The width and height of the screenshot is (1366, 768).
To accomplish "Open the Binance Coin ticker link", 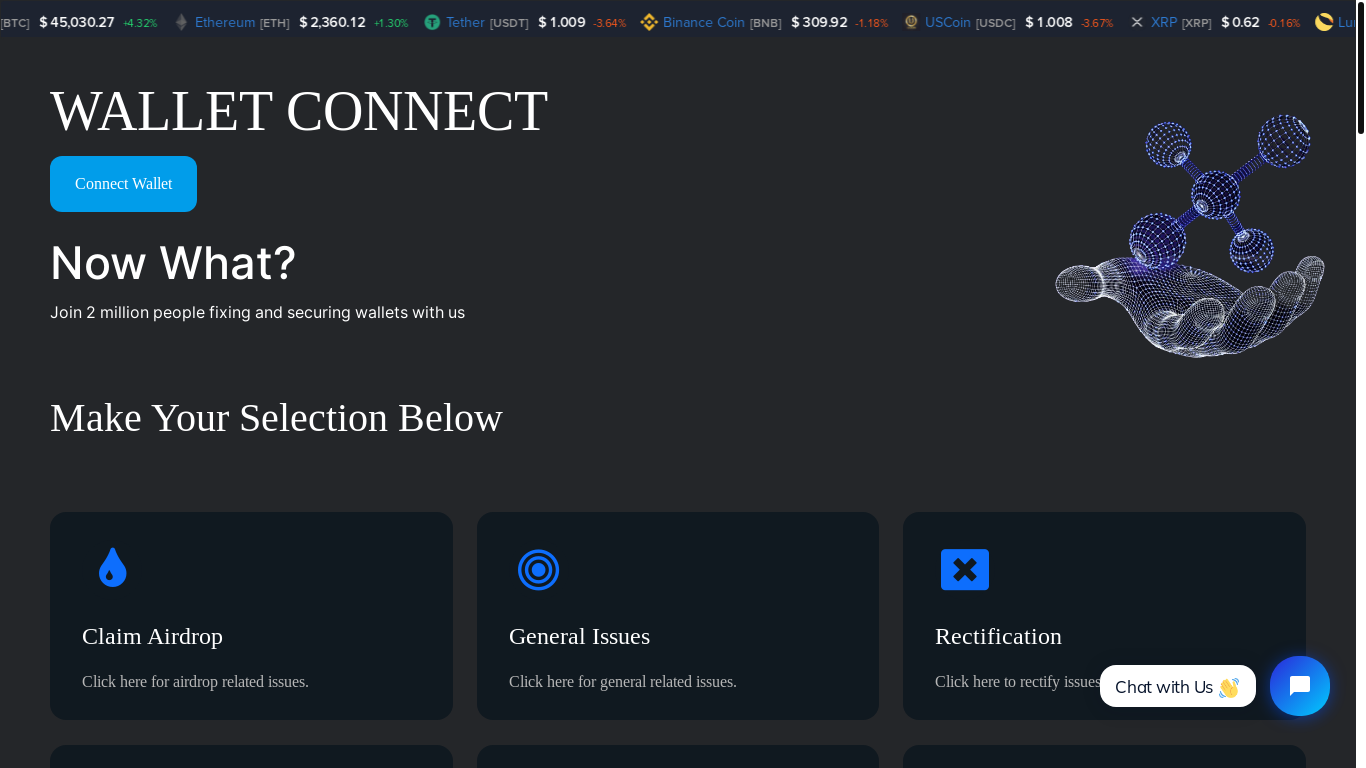I will (x=703, y=22).
